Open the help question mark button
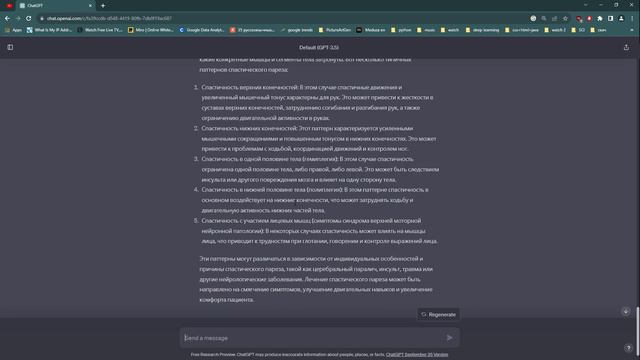 (x=628, y=348)
